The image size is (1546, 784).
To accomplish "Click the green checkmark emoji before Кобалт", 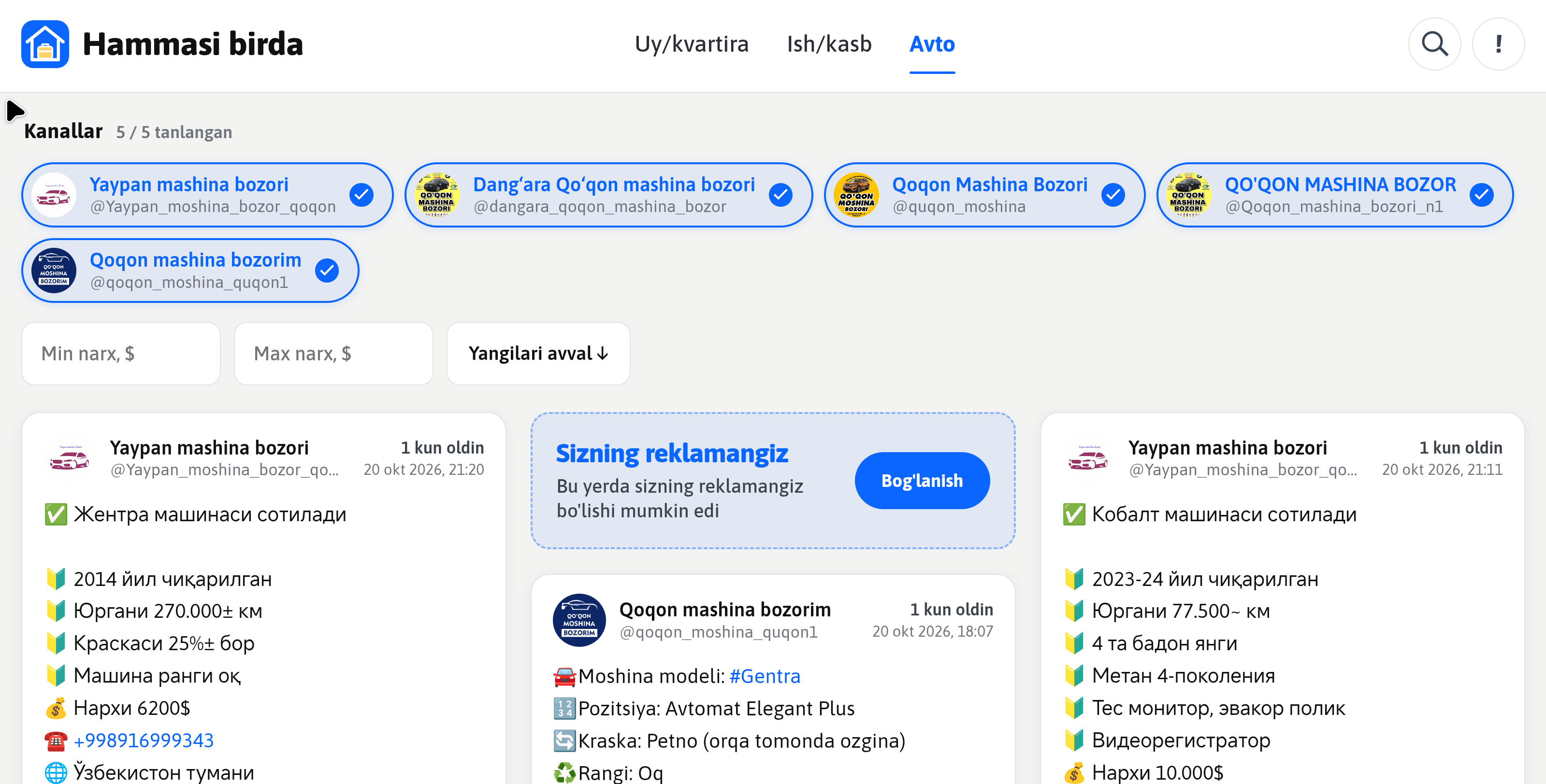I will point(1074,514).
